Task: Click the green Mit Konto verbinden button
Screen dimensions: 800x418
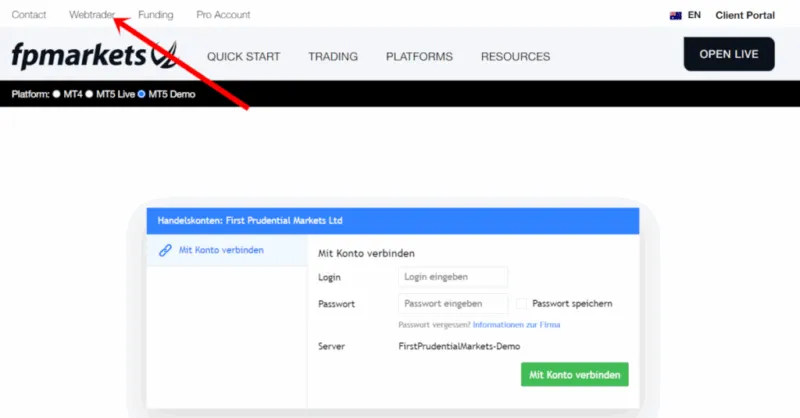Action: coord(574,375)
